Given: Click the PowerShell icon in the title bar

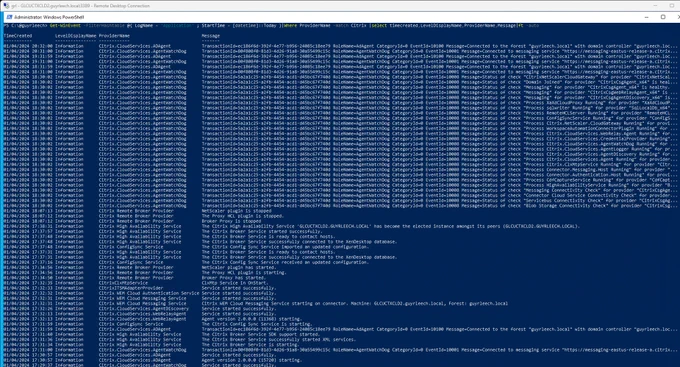Looking at the screenshot, I should pyautogui.click(x=9, y=17).
